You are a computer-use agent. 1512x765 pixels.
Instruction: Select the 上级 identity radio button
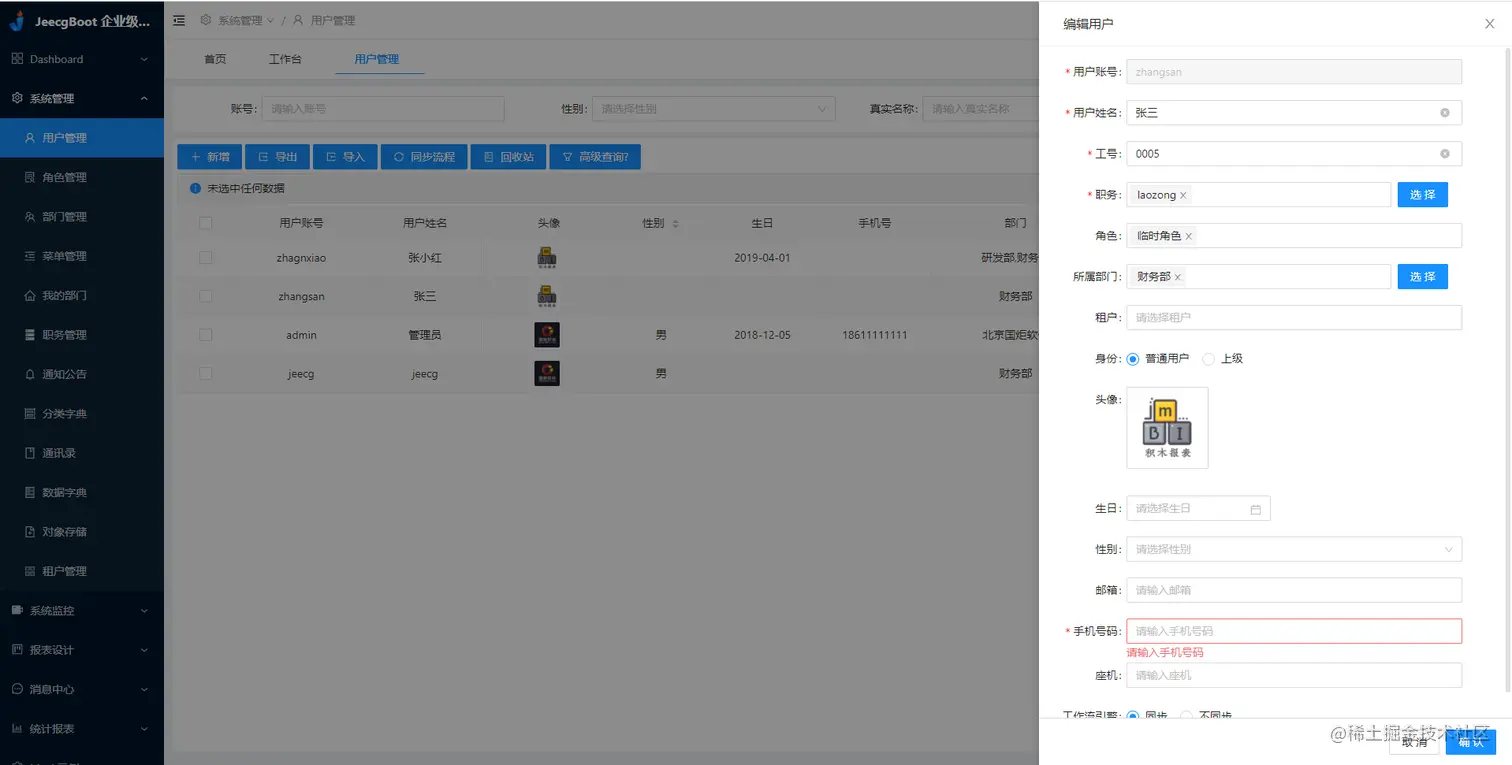point(1210,358)
